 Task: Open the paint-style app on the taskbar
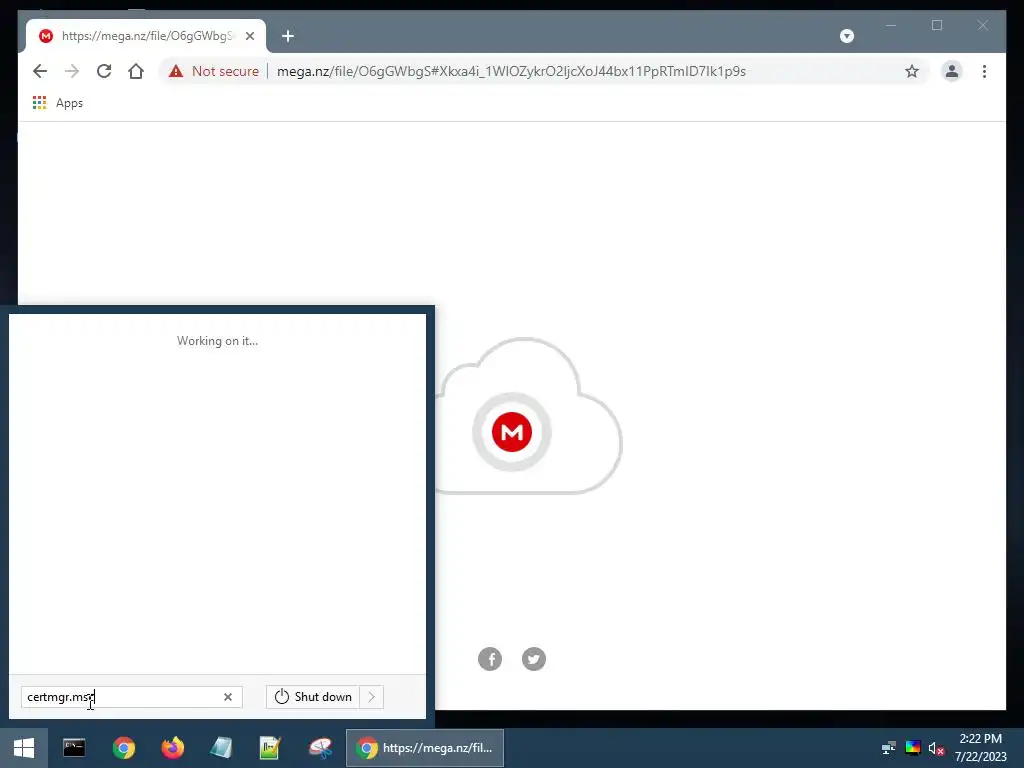pyautogui.click(x=320, y=748)
